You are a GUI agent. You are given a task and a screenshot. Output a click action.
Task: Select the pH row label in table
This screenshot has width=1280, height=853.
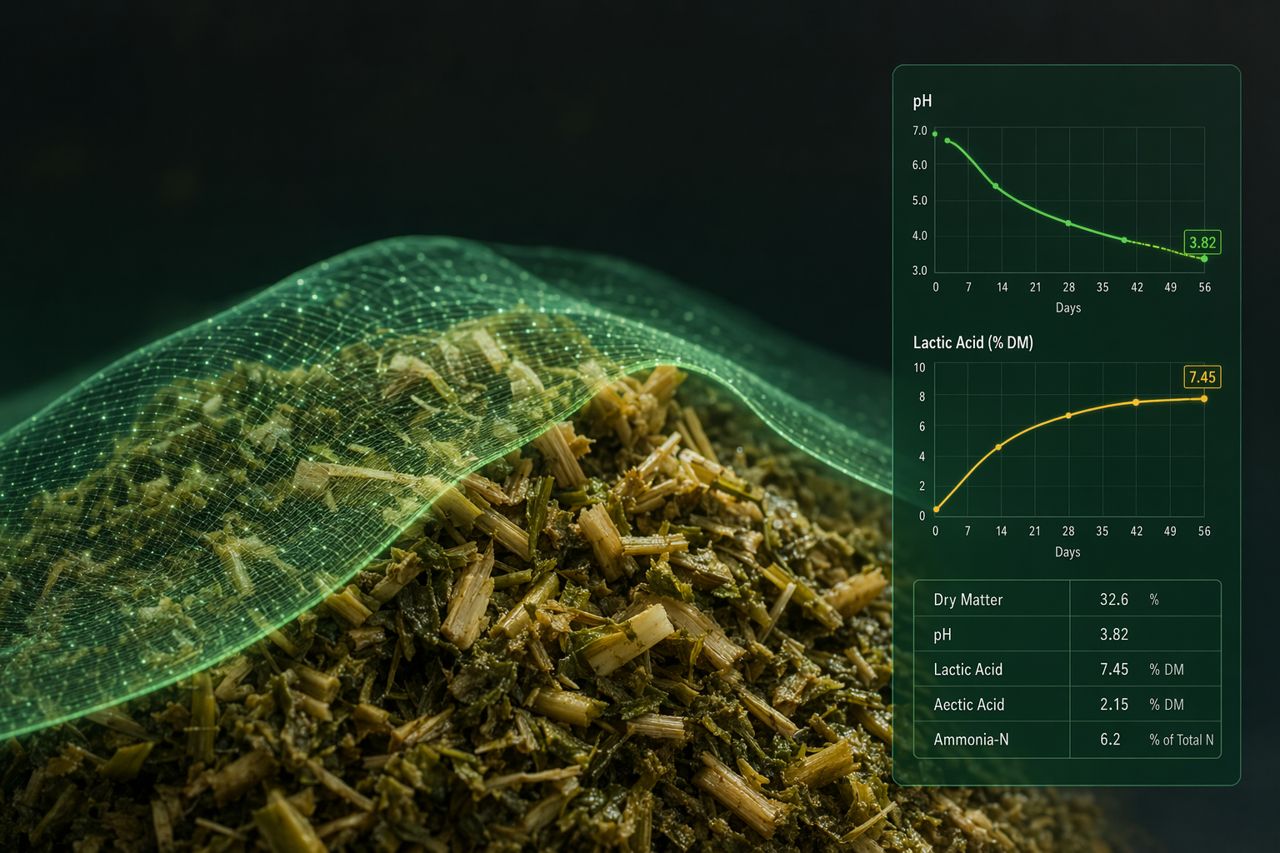pyautogui.click(x=944, y=635)
